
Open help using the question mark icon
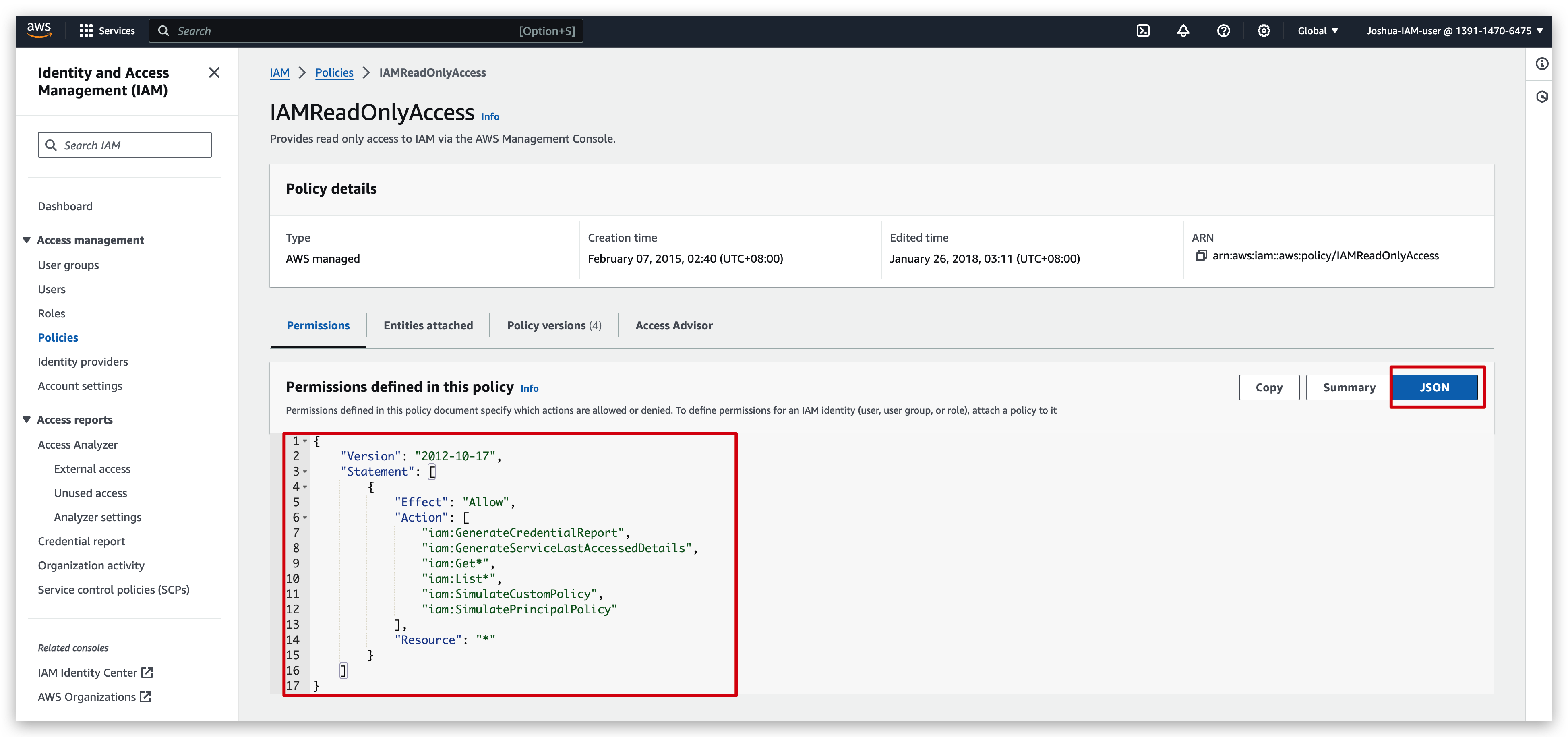click(x=1223, y=31)
